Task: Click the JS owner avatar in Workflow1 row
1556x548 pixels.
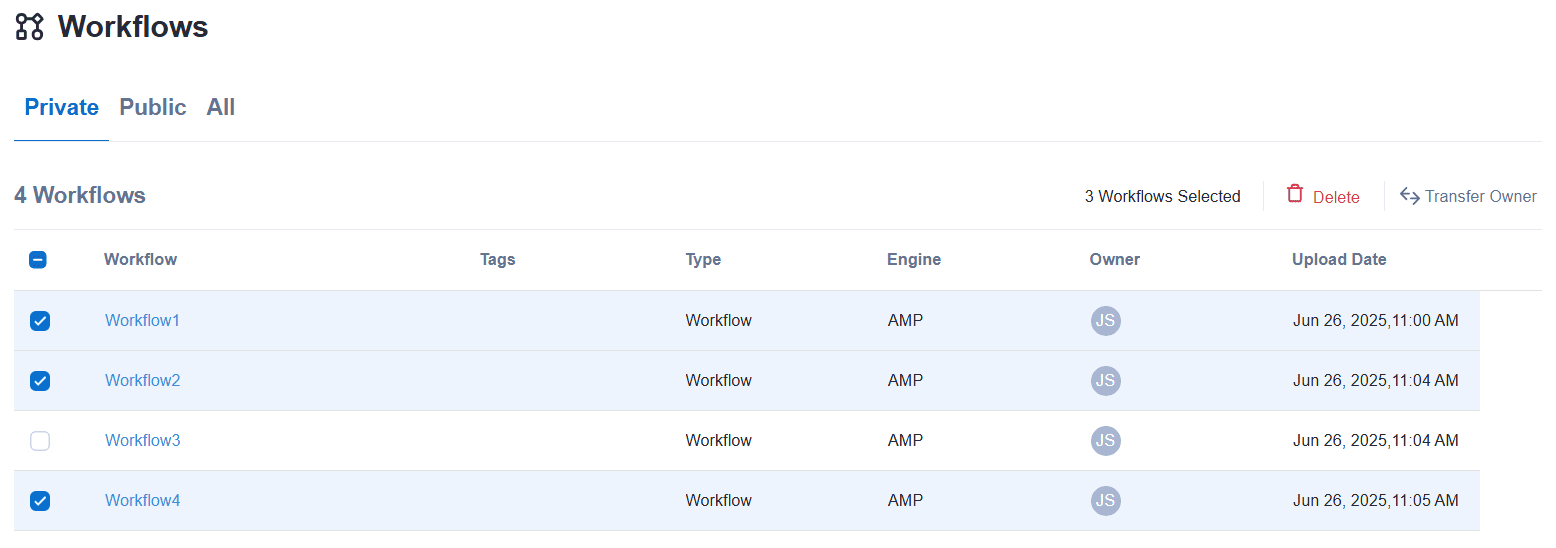Action: (x=1105, y=321)
